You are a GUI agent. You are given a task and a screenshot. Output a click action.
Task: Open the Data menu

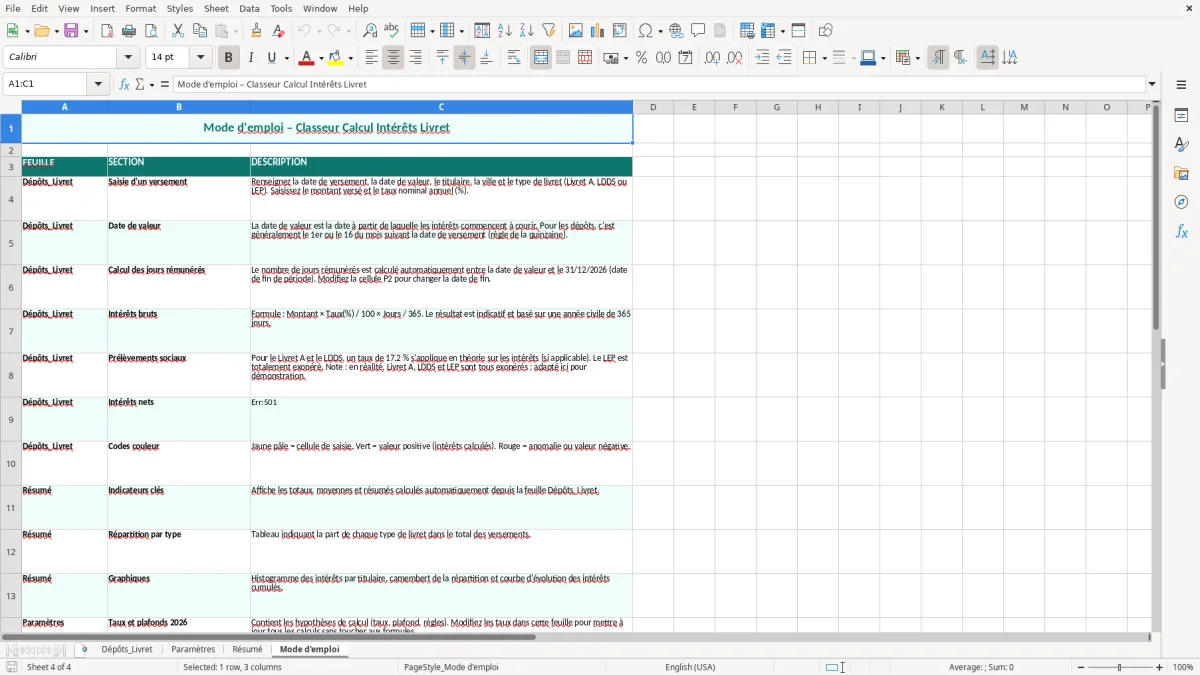(x=249, y=8)
